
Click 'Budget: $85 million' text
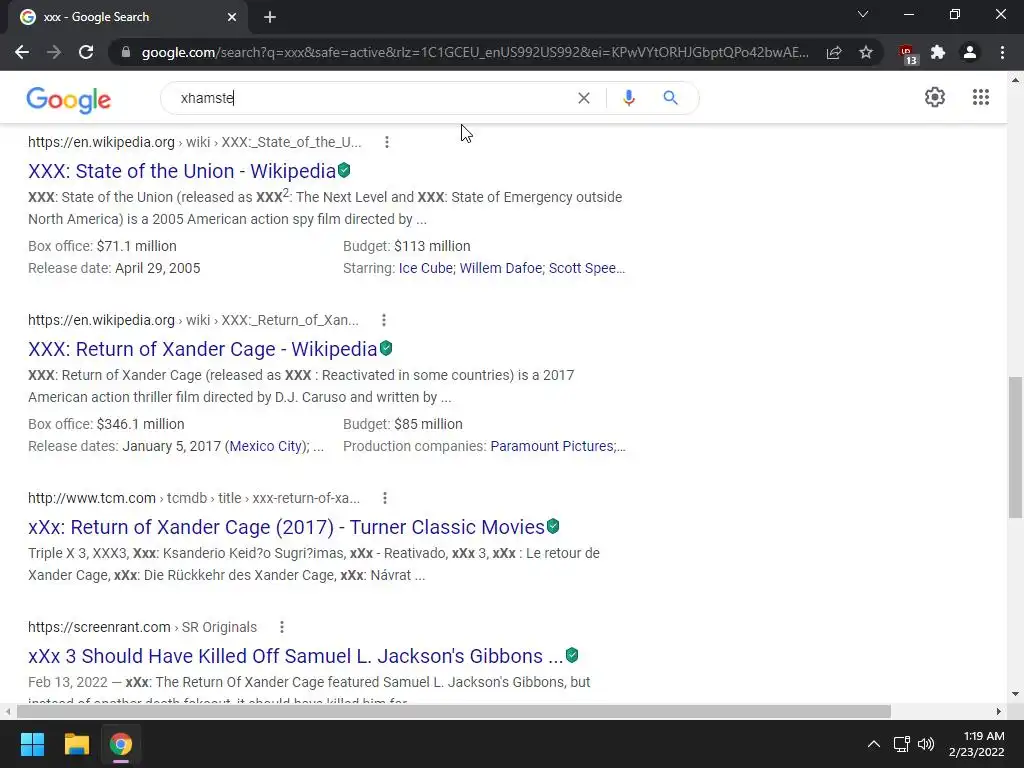[403, 424]
